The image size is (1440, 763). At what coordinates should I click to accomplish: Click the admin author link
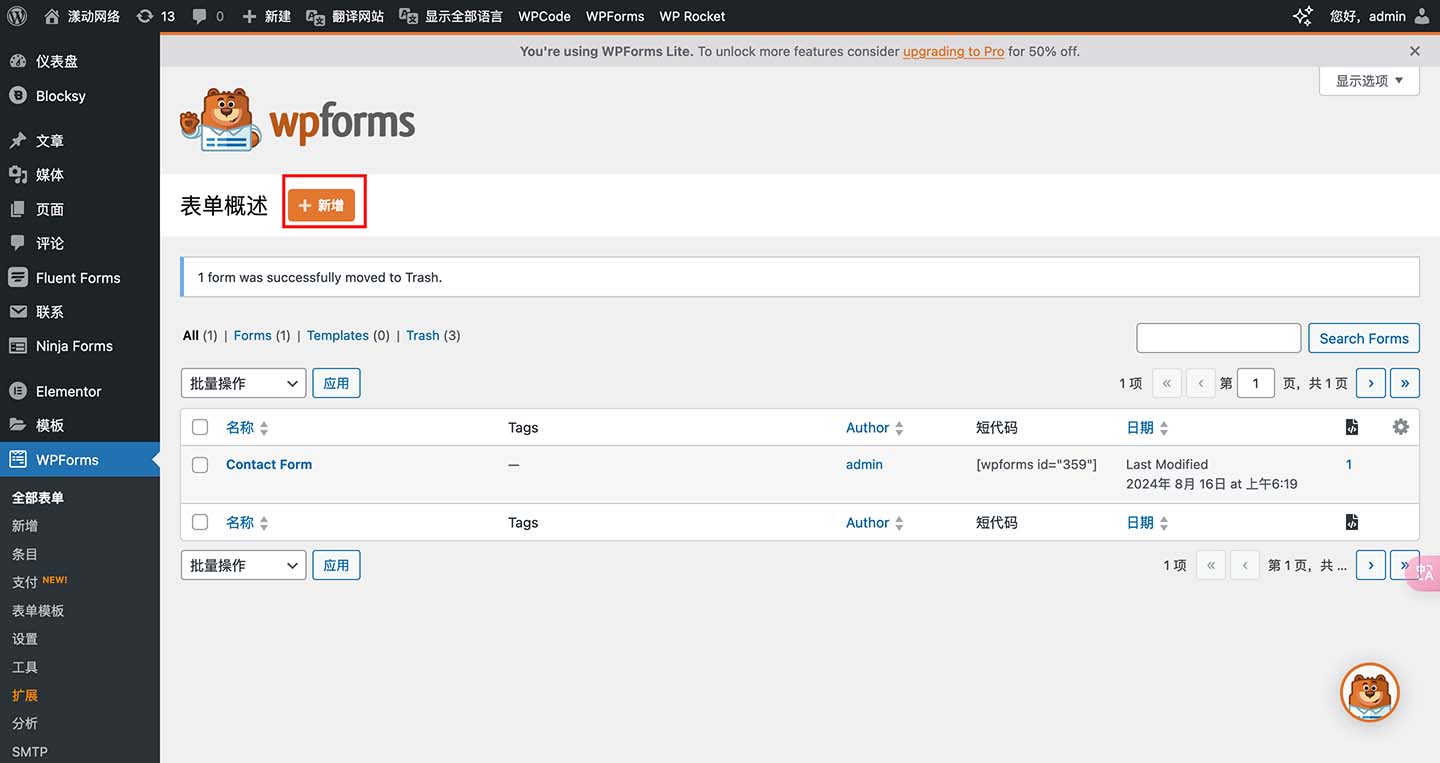click(x=864, y=464)
